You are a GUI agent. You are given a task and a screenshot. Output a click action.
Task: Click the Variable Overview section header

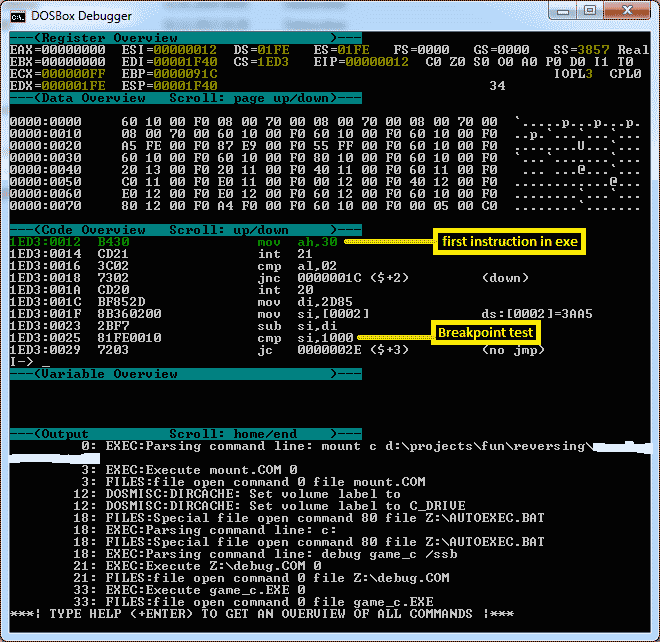point(186,374)
